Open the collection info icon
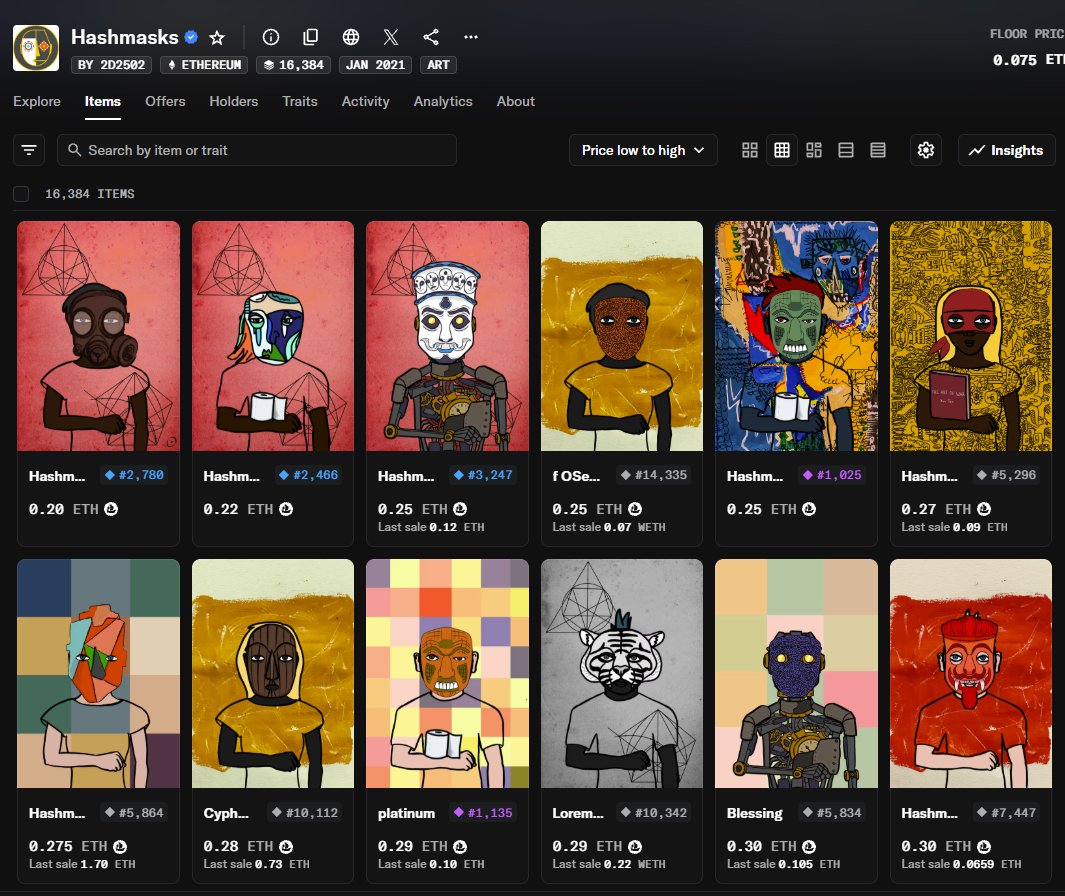Image resolution: width=1065 pixels, height=896 pixels. [x=270, y=37]
